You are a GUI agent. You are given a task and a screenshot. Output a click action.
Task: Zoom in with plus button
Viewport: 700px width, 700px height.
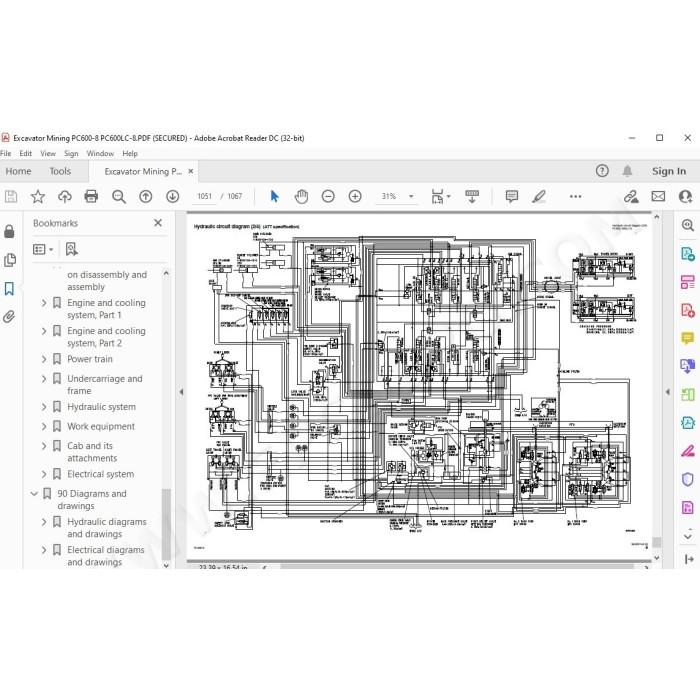(x=355, y=196)
